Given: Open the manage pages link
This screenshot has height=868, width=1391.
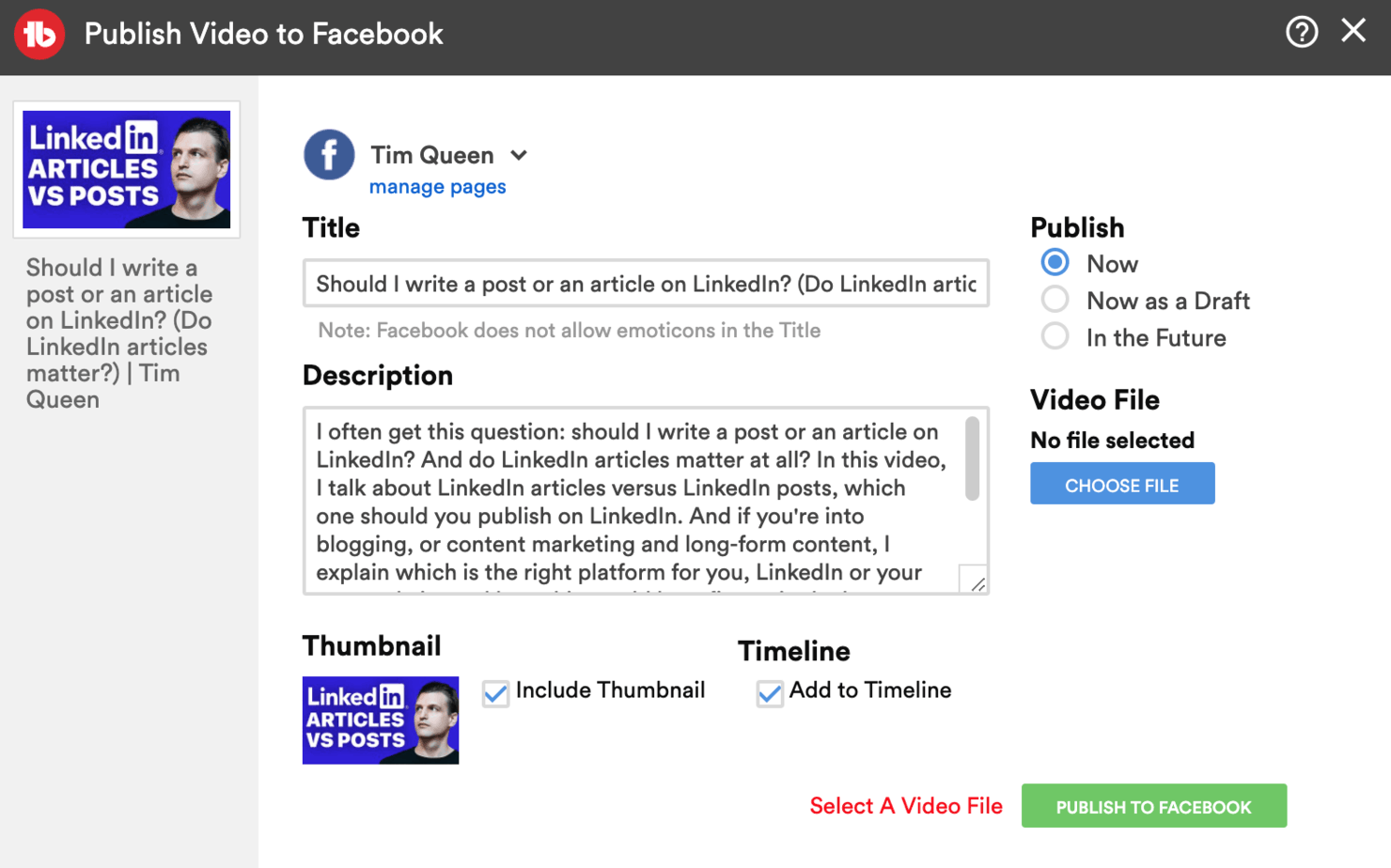Looking at the screenshot, I should [437, 186].
